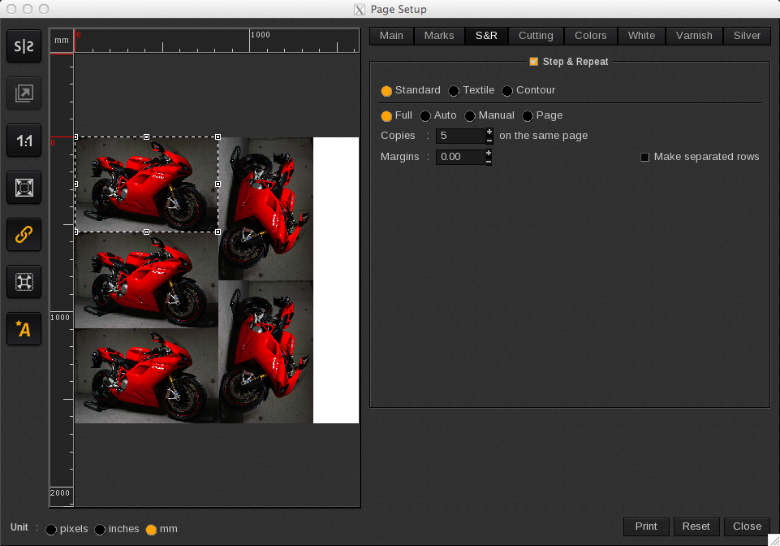Screen dimensions: 780x546
Task: Set unit to inches radio button
Action: 100,530
